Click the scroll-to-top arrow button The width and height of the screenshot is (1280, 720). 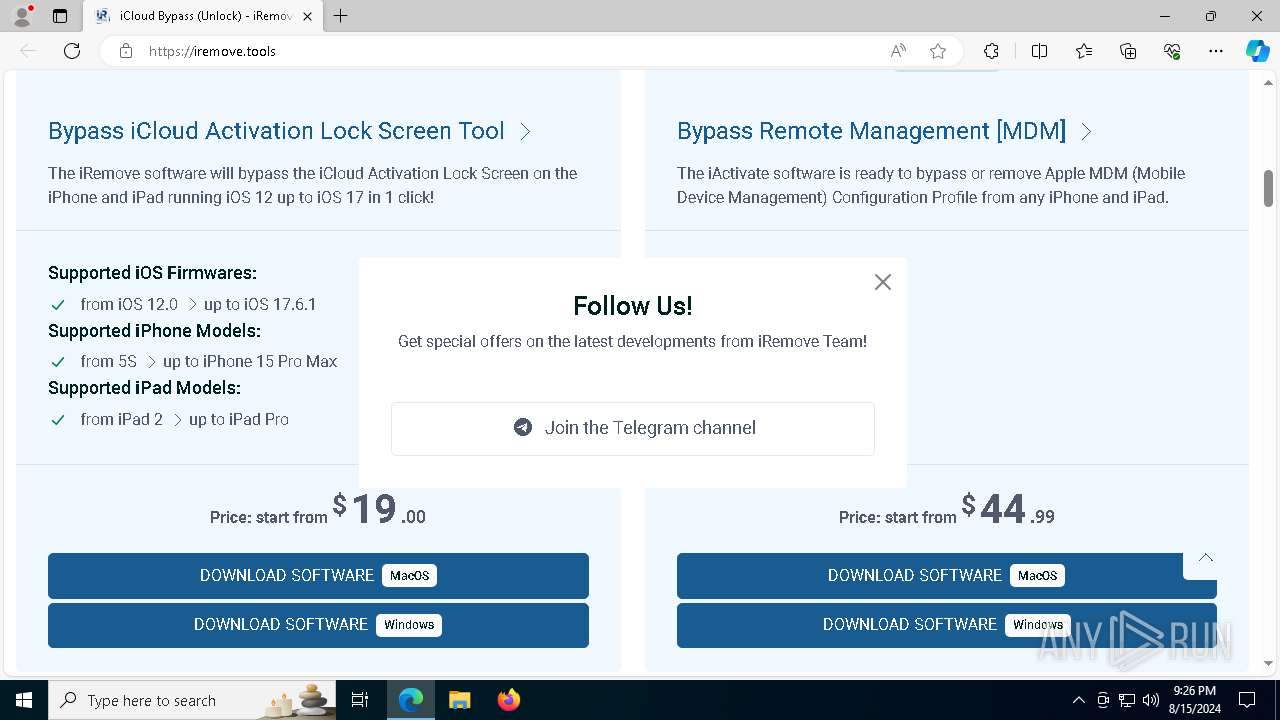click(1206, 558)
